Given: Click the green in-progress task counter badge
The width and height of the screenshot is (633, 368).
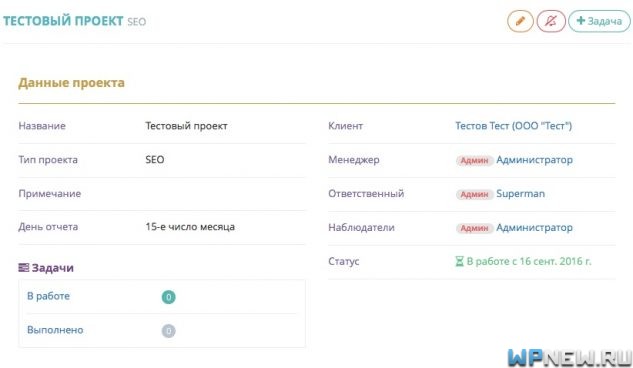Looking at the screenshot, I should point(169,297).
